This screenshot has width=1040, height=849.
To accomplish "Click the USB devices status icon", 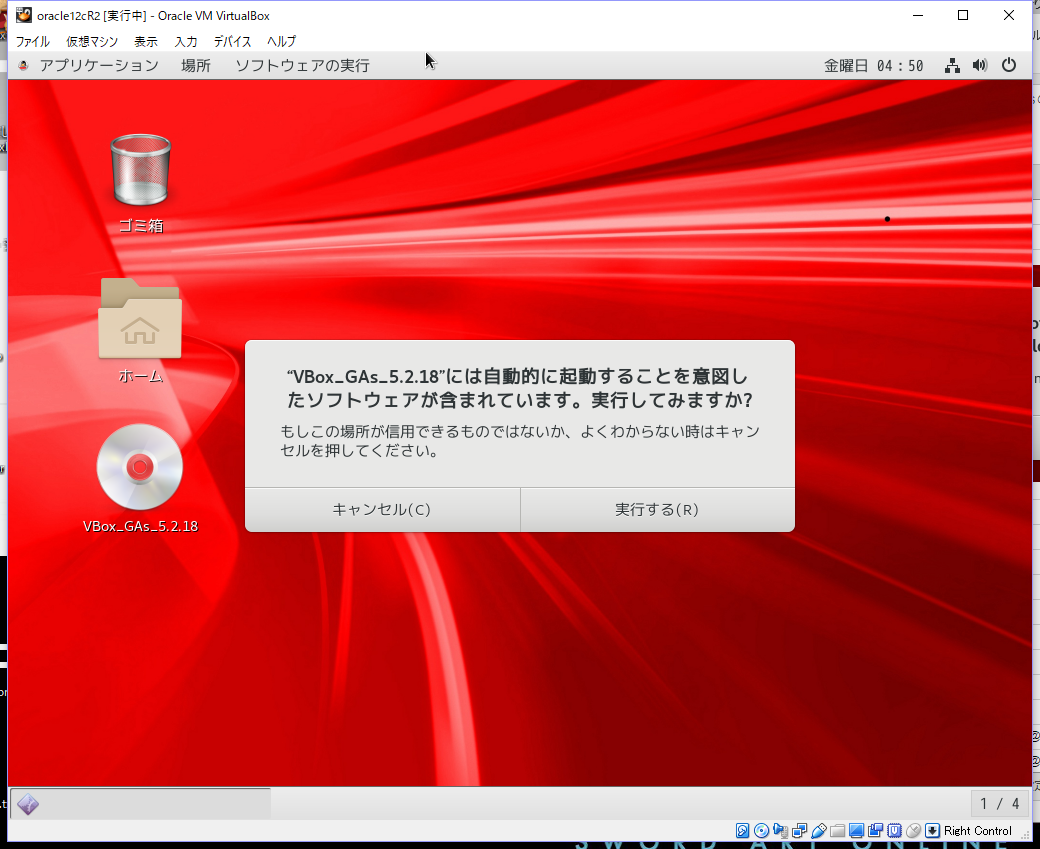I will point(817,831).
